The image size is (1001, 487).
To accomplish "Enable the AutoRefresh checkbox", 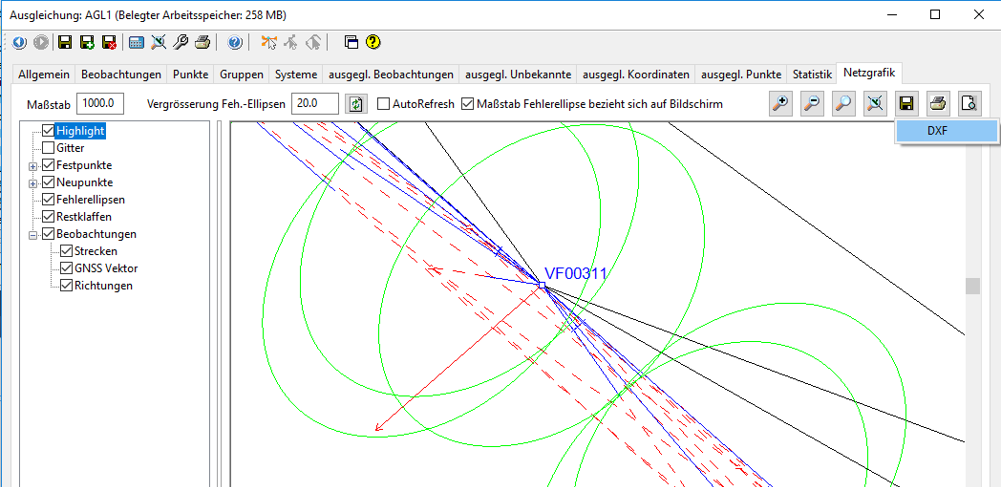I will (x=383, y=104).
